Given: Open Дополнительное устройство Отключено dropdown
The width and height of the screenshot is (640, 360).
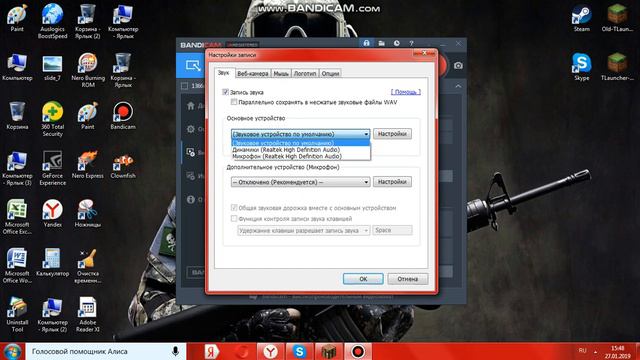Looking at the screenshot, I should (x=300, y=182).
